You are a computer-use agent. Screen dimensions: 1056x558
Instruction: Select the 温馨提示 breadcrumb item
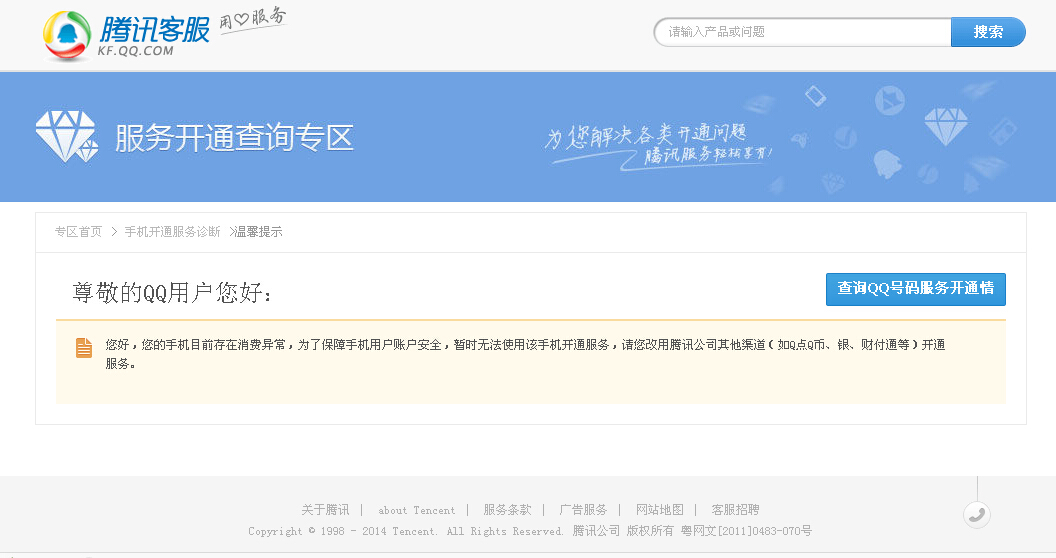pyautogui.click(x=259, y=232)
